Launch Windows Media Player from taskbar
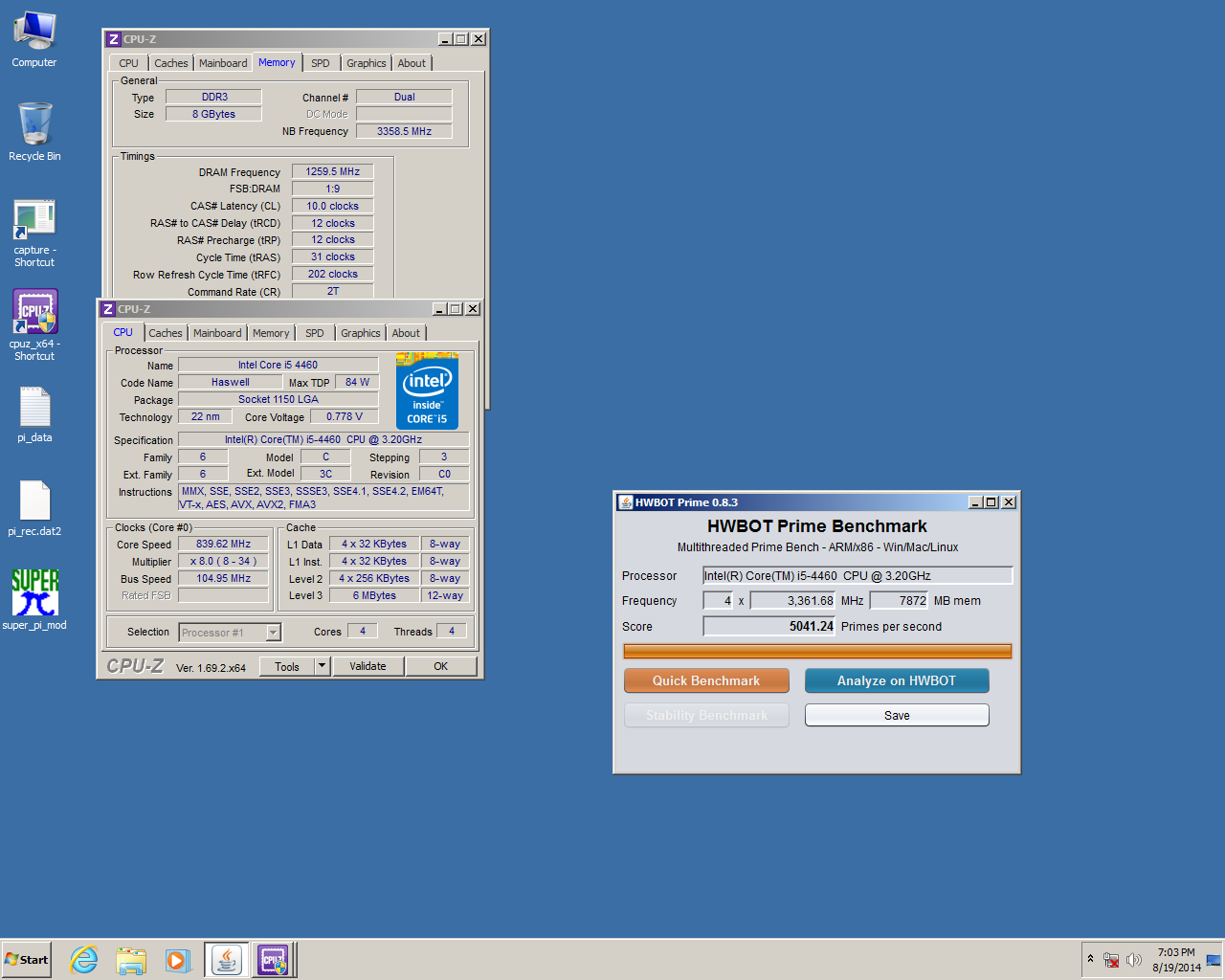This screenshot has height=980, width=1225. pyautogui.click(x=178, y=960)
